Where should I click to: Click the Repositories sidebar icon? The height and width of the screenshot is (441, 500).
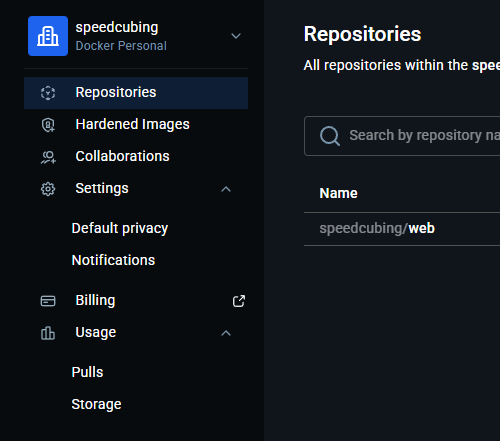coord(48,93)
